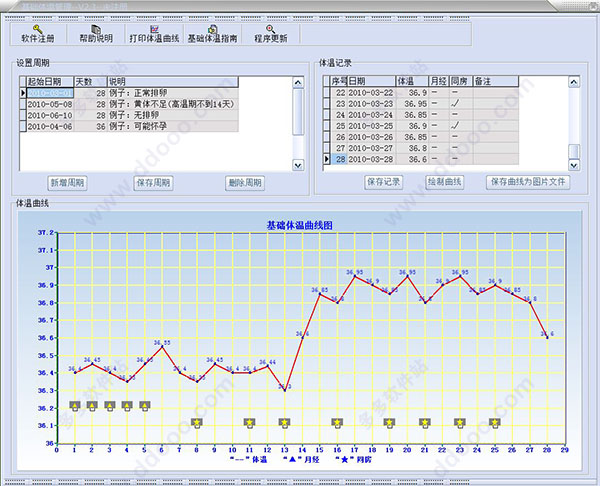600x486 pixels.
Task: Click 同房 check mark for 2010-03-23
Action: (455, 103)
